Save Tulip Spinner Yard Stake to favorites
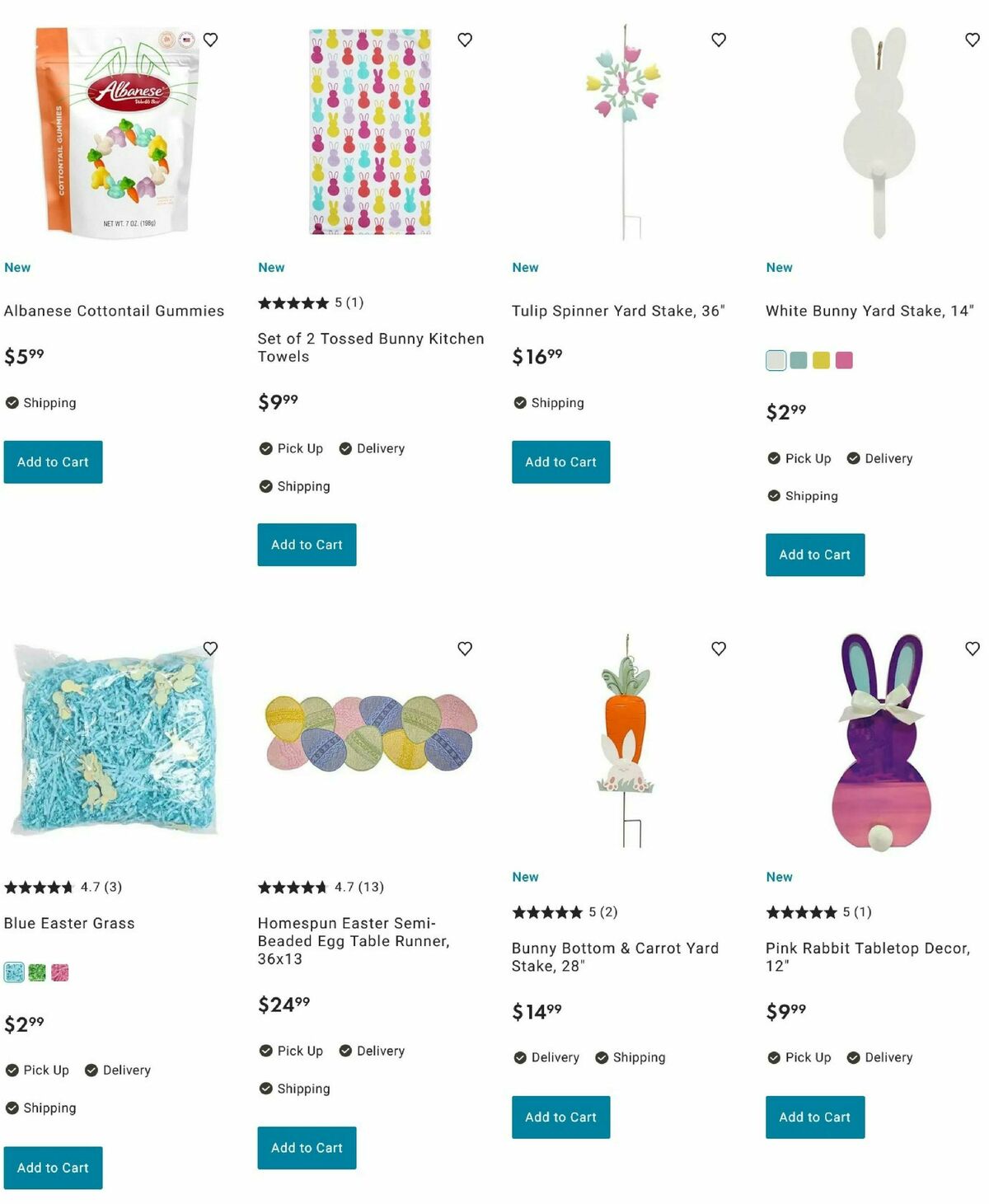 (x=719, y=40)
